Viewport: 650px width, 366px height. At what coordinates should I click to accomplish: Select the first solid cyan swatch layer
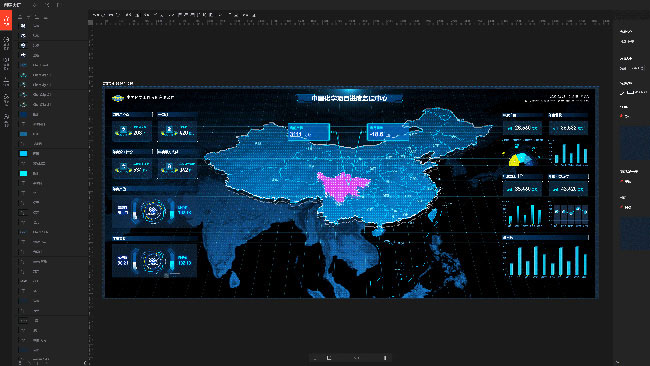pyautogui.click(x=24, y=153)
